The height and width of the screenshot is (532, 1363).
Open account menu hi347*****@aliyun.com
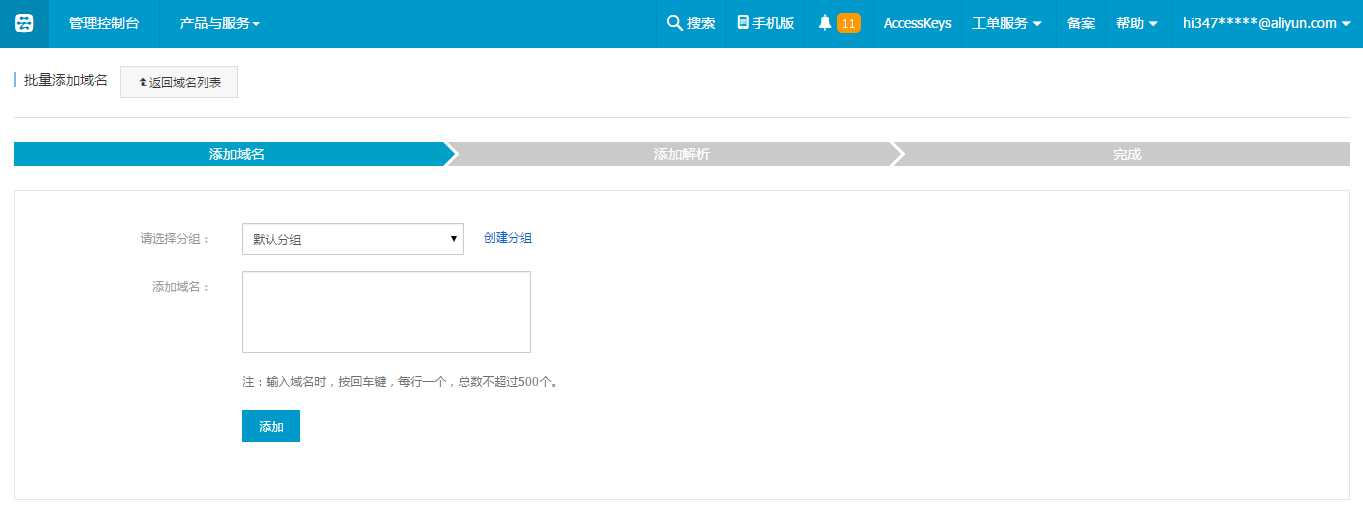coord(1266,23)
